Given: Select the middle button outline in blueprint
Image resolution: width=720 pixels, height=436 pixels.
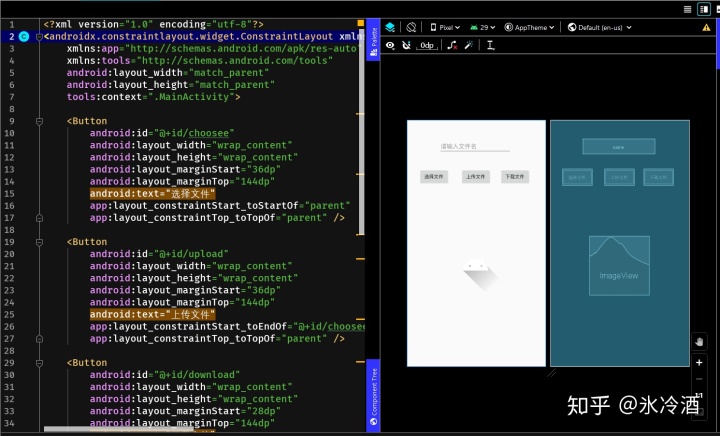Looking at the screenshot, I should pyautogui.click(x=619, y=177).
